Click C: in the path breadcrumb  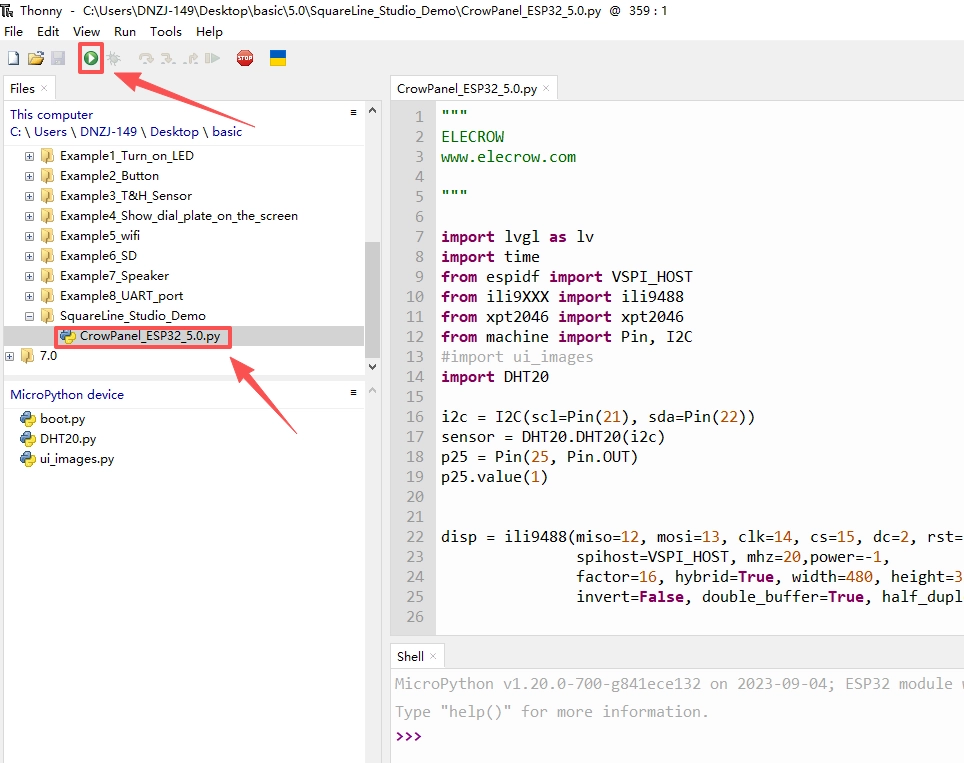(15, 132)
